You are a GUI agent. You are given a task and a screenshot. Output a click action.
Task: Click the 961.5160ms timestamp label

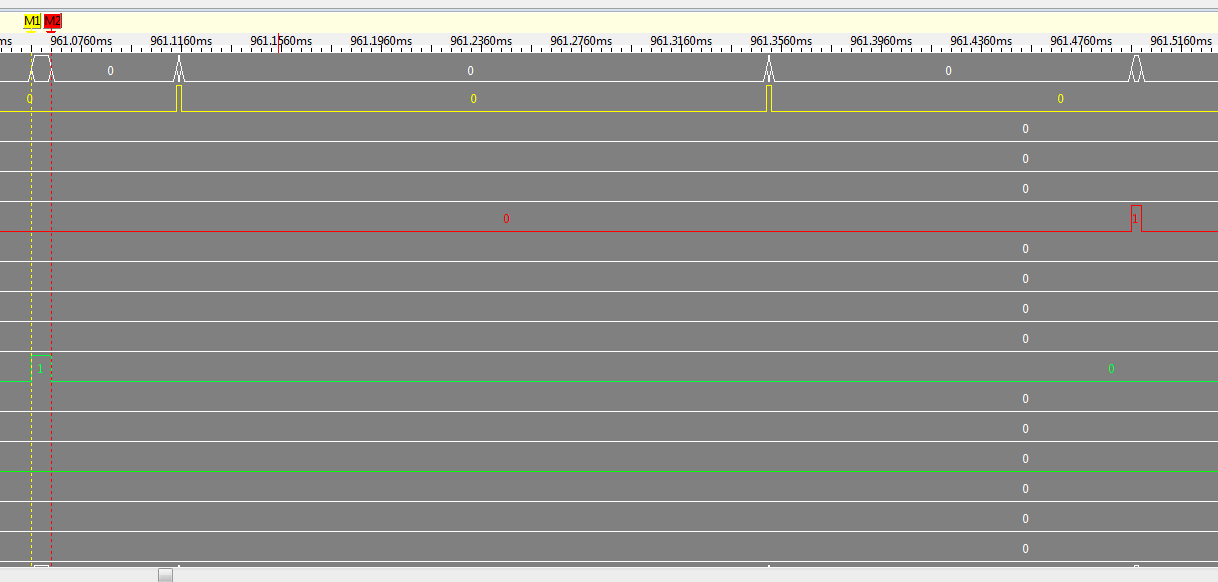pyautogui.click(x=1183, y=41)
